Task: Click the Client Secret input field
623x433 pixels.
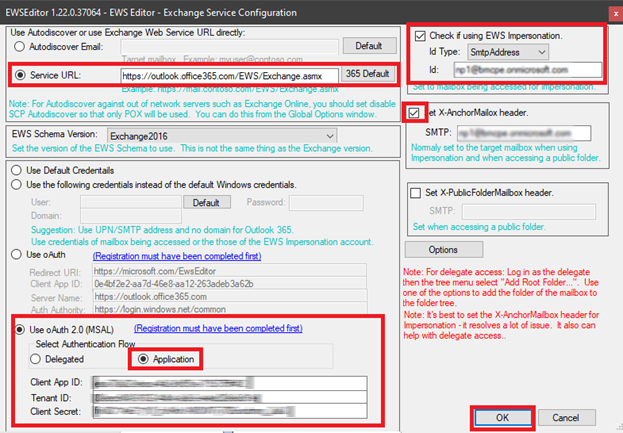Action: tap(230, 410)
